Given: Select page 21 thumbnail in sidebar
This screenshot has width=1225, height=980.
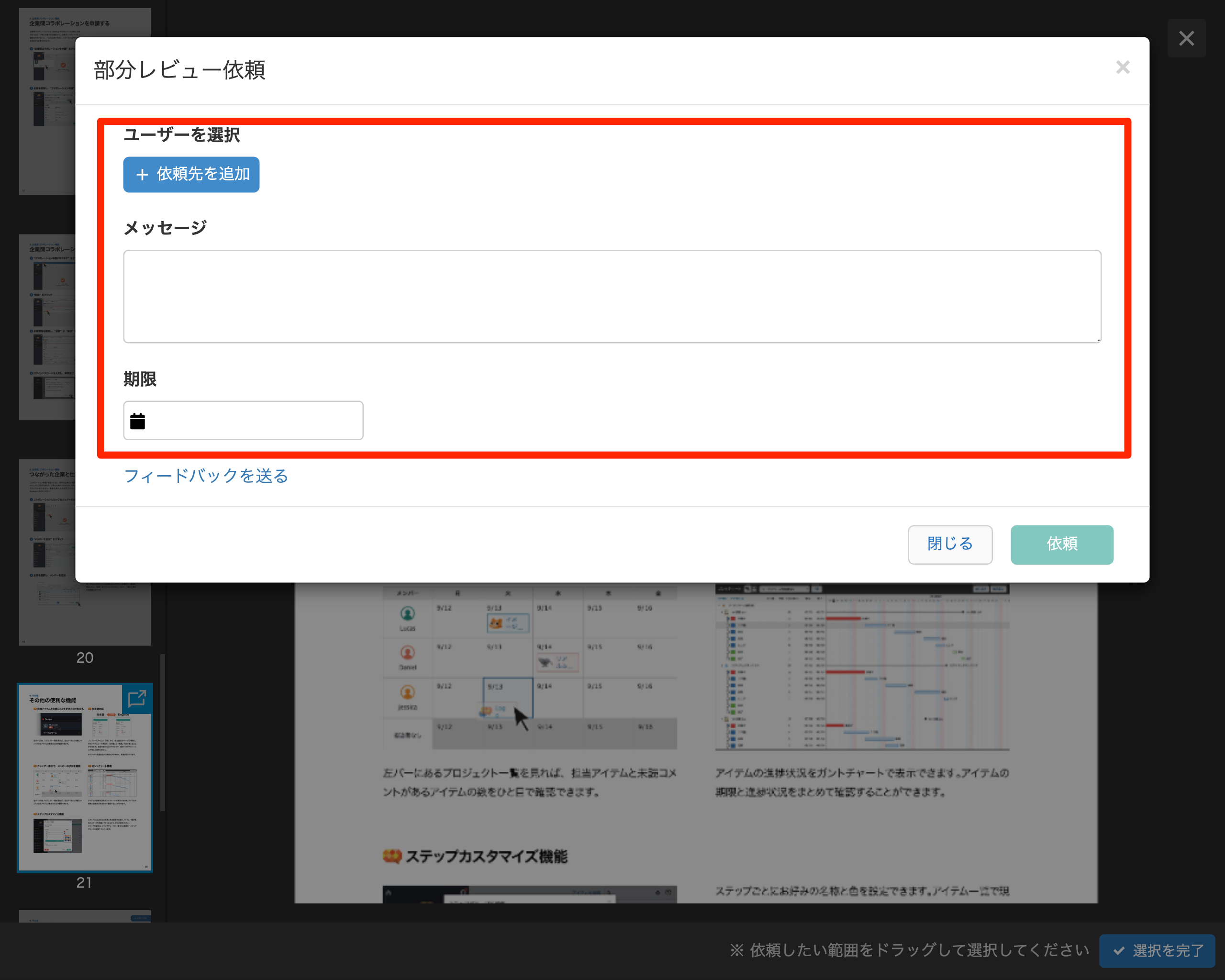Looking at the screenshot, I should (x=84, y=779).
